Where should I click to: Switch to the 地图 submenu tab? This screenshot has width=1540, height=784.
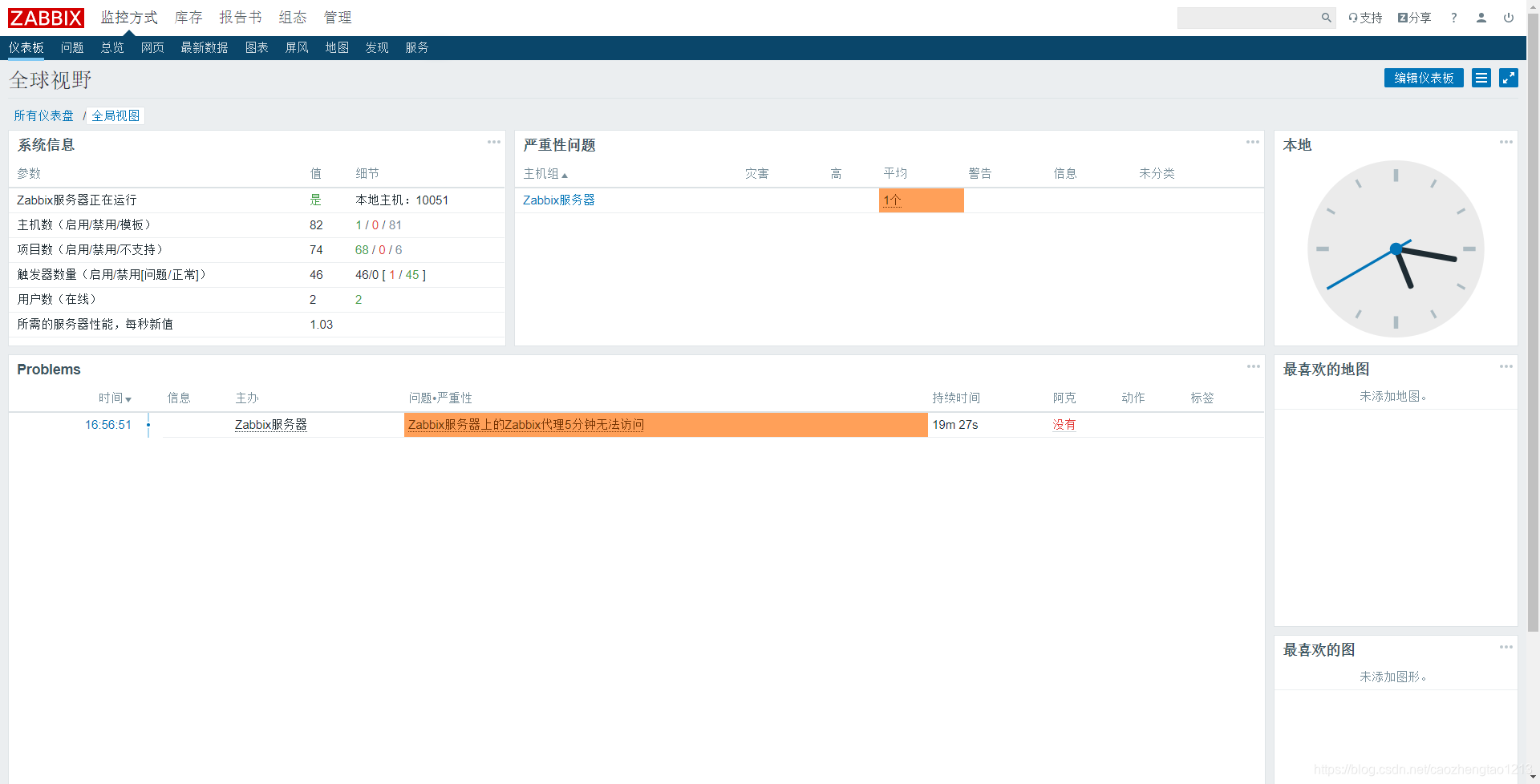tap(337, 48)
